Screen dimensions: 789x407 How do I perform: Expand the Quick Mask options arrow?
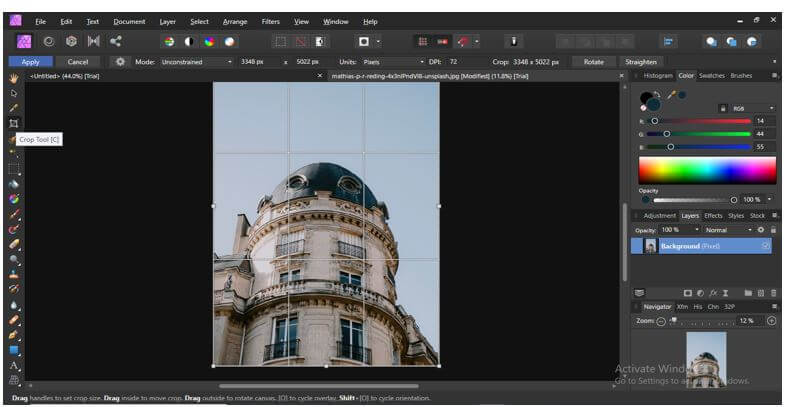(x=378, y=42)
